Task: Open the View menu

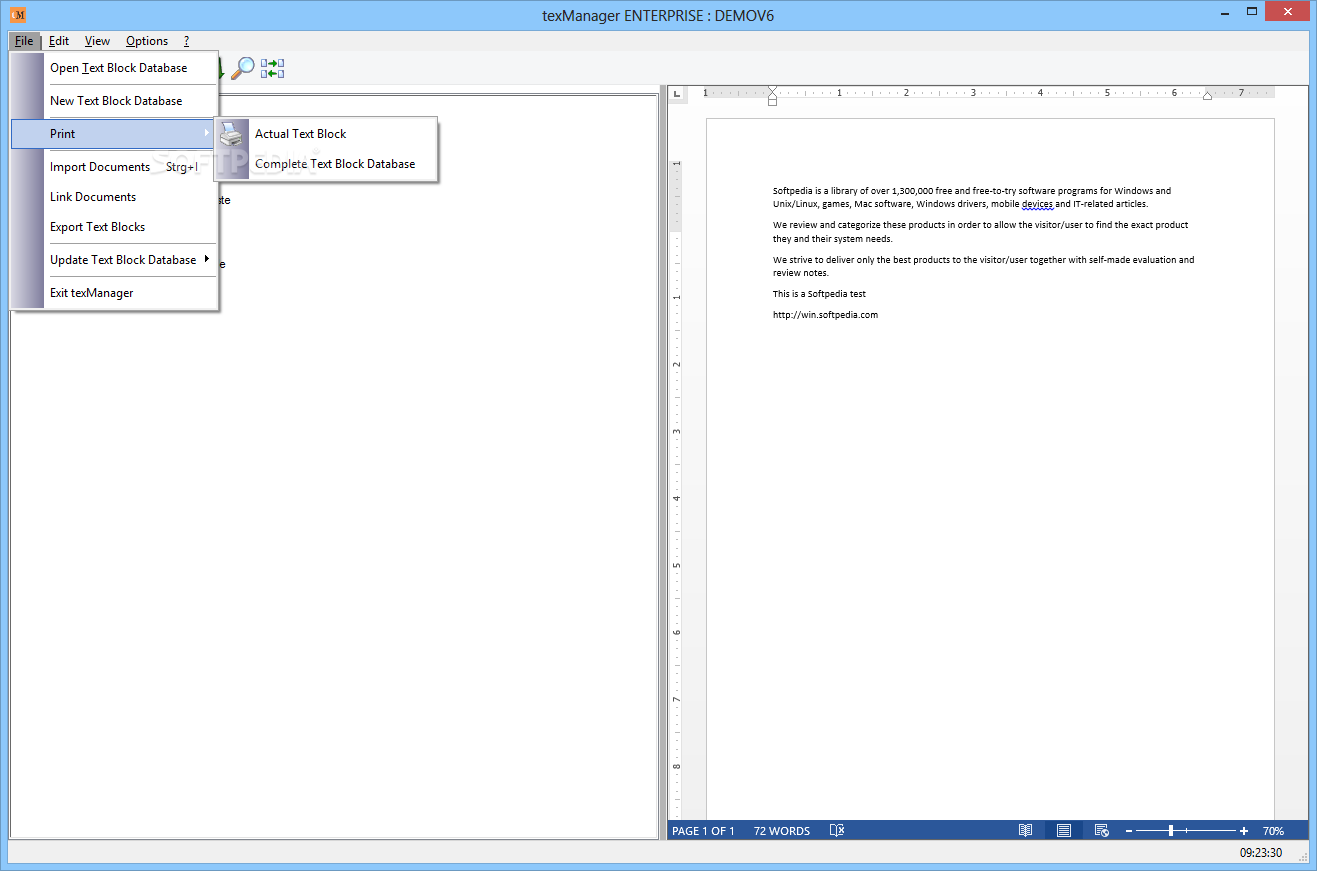Action: (97, 41)
